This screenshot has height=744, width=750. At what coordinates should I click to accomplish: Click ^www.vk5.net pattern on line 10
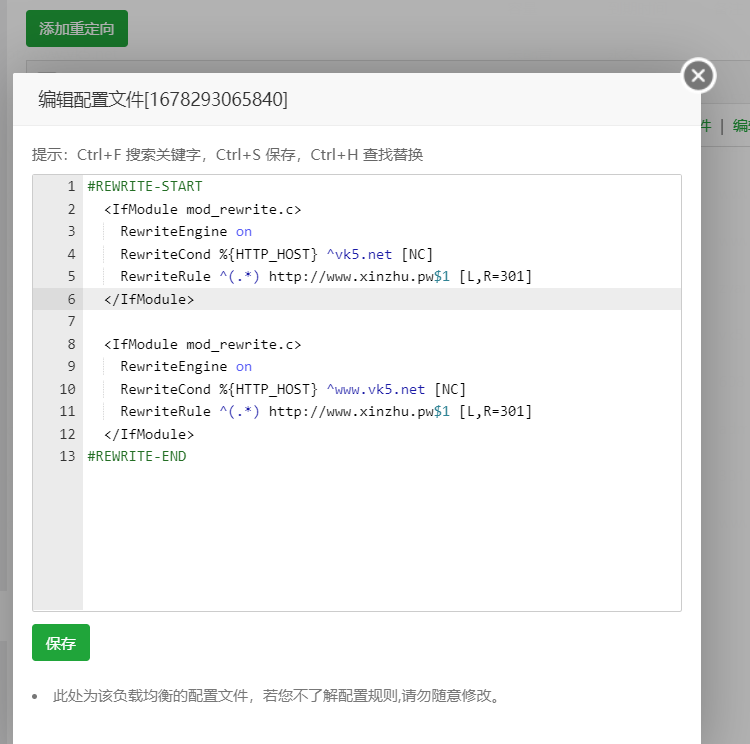[x=375, y=389]
